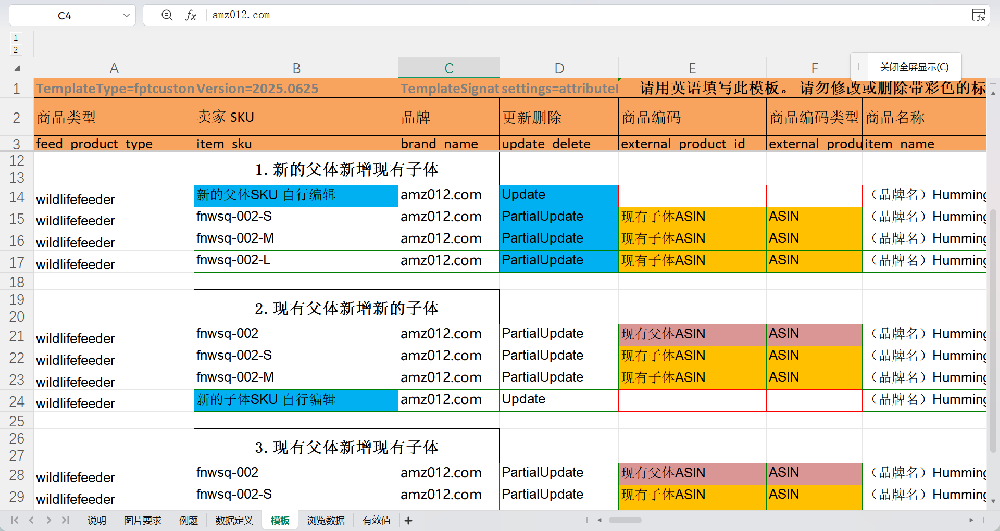
Task: Go to the next sheet with the arrow
Action: click(48, 520)
